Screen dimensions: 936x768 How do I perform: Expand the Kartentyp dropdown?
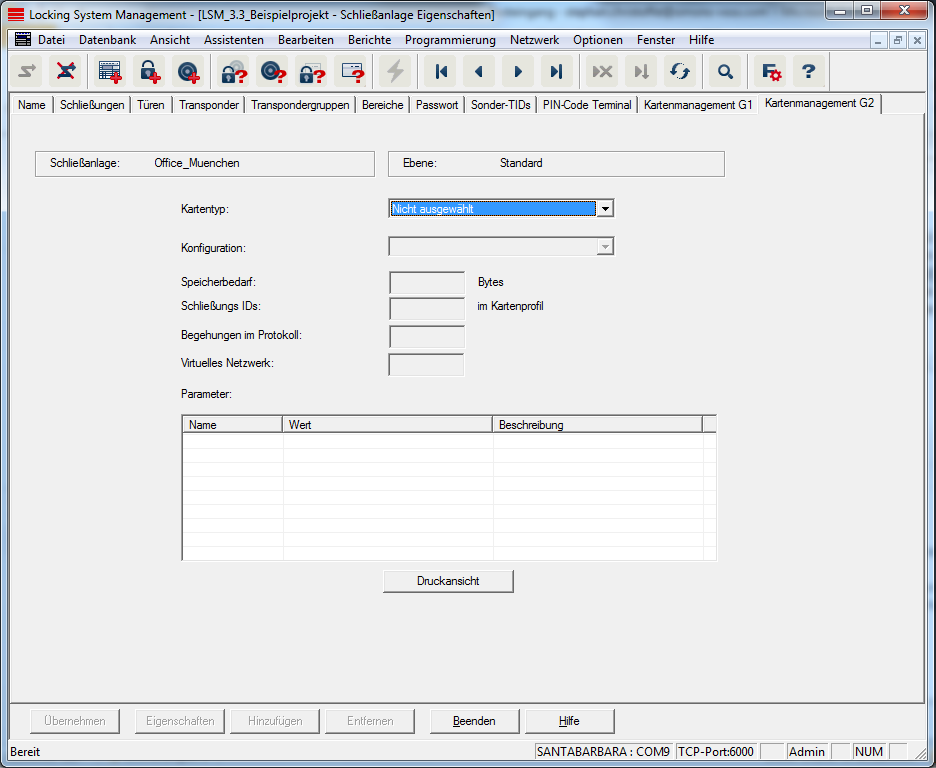click(x=603, y=209)
